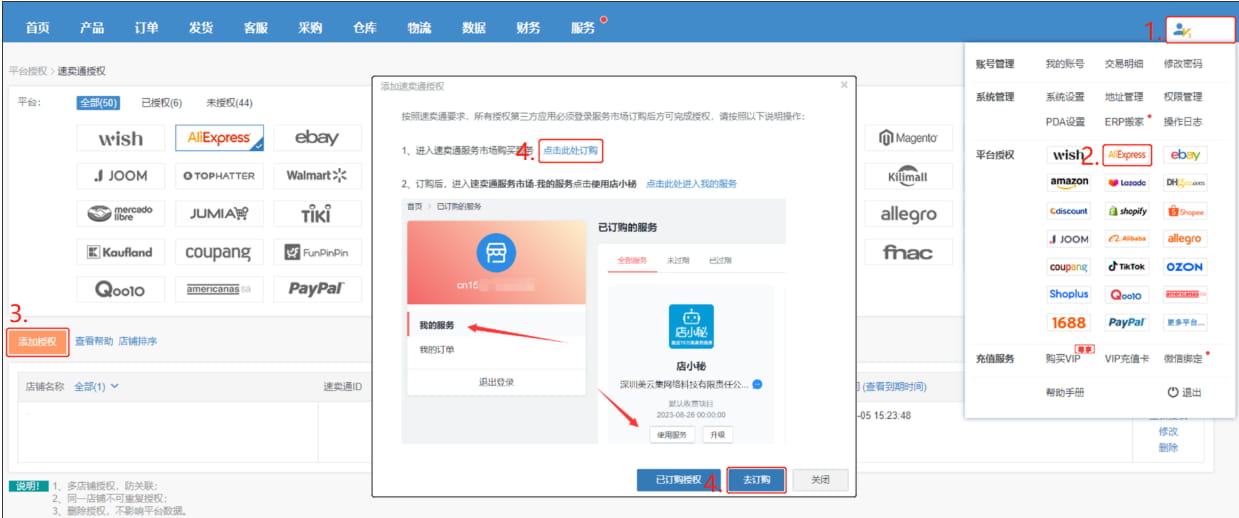
Task: Choose the Mercado Libre platform tile
Action: pyautogui.click(x=121, y=214)
